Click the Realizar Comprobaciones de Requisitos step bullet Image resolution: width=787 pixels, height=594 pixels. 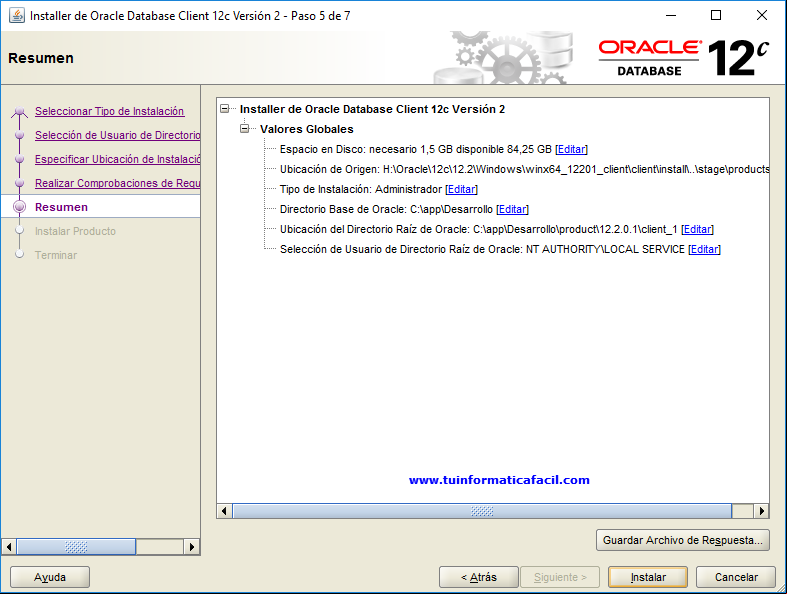20,183
